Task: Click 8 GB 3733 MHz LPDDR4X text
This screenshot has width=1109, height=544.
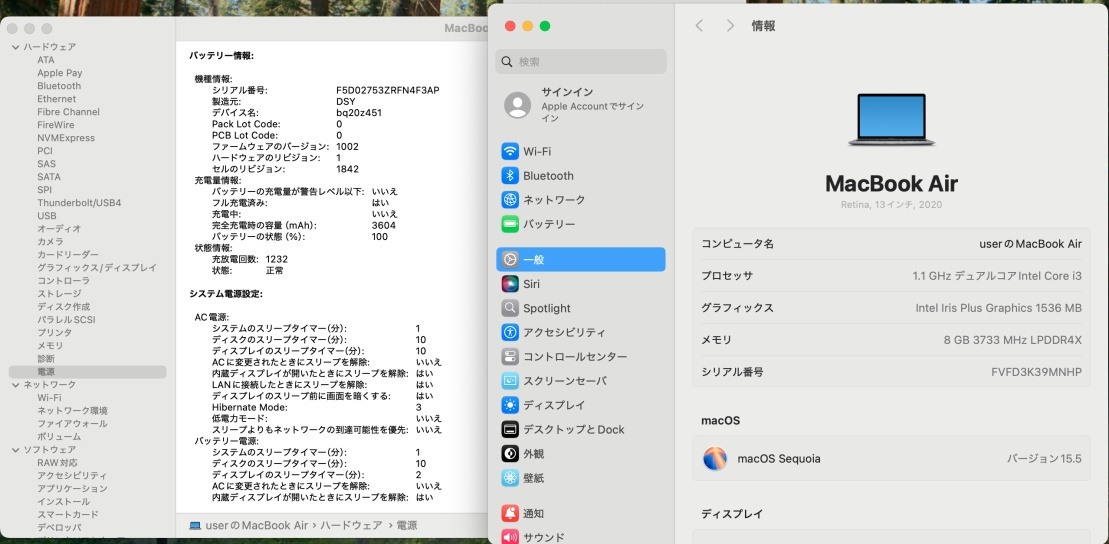Action: 1013,340
